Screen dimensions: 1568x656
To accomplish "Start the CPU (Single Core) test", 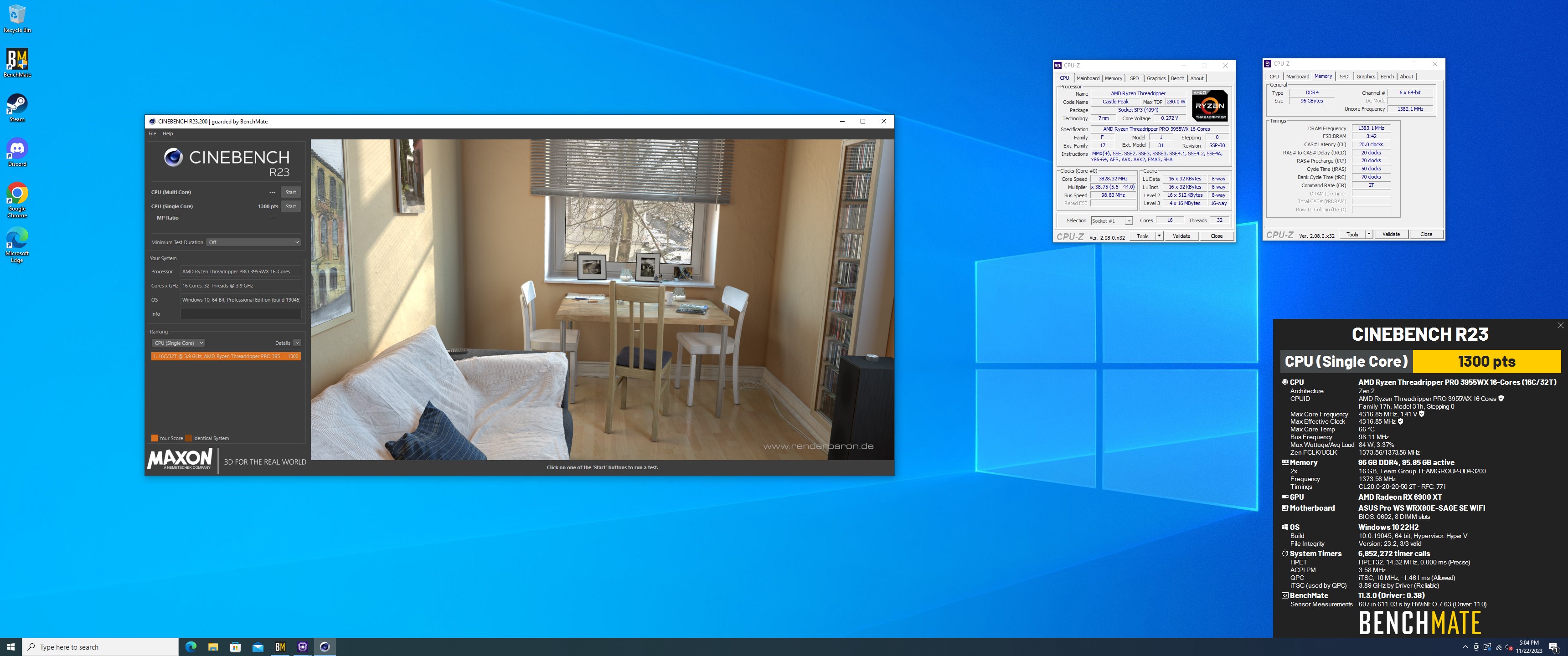I will 291,206.
